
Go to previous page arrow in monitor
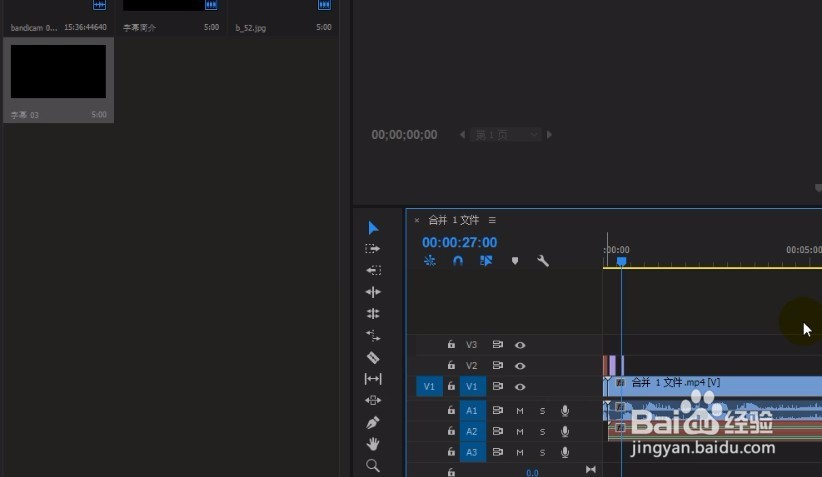(x=462, y=135)
